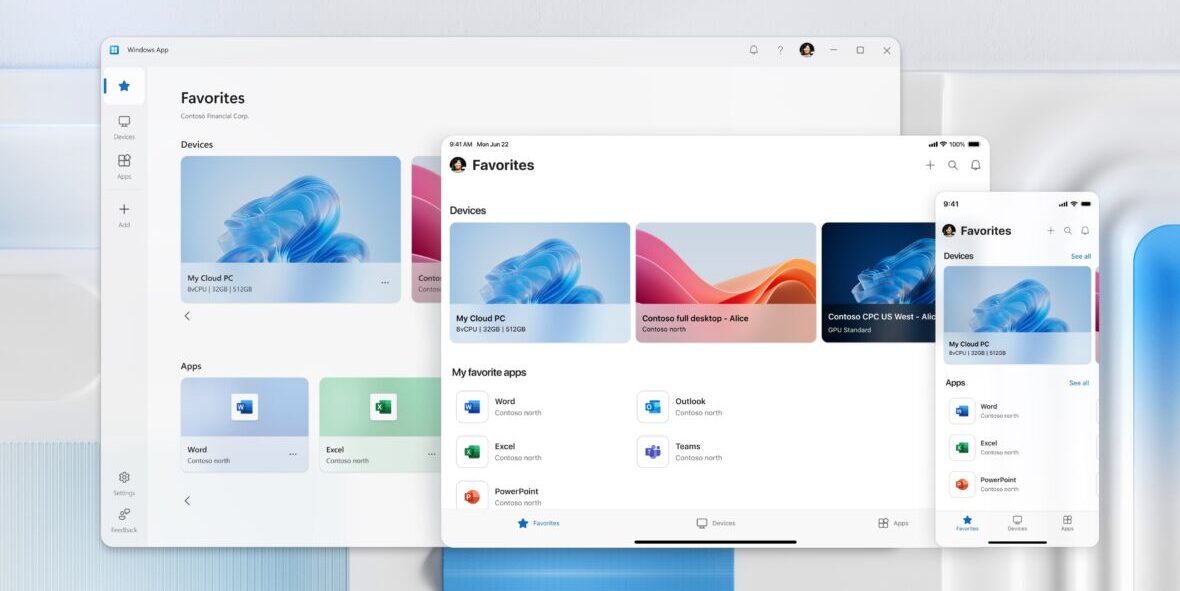The width and height of the screenshot is (1180, 591).
Task: Switch to Apps tab in tablet bottom bar
Action: pyautogui.click(x=893, y=523)
